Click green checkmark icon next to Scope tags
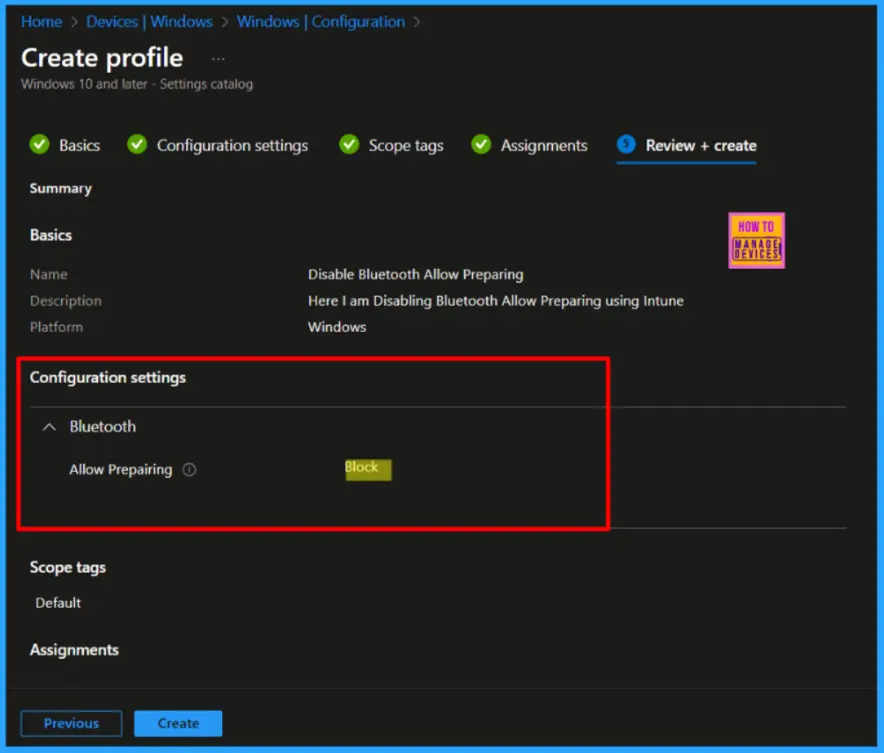This screenshot has width=884, height=753. [349, 145]
